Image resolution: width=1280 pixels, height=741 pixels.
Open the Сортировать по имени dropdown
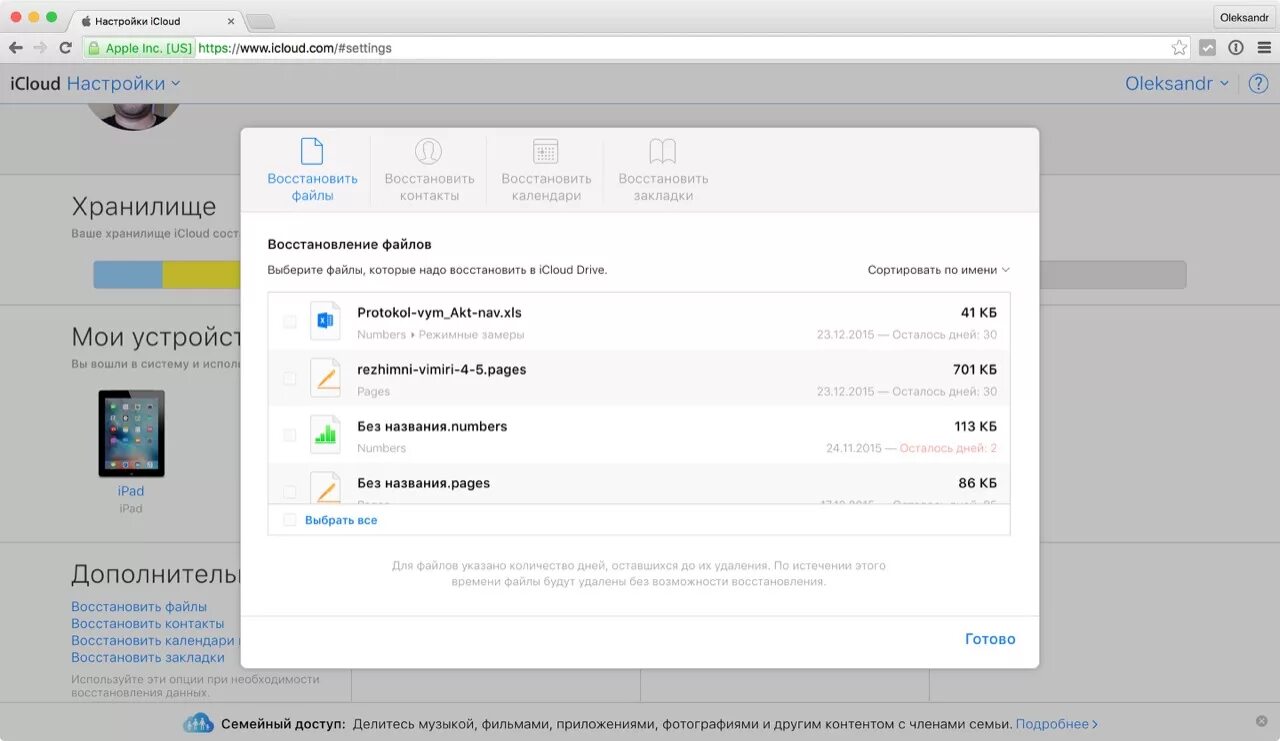coord(938,270)
